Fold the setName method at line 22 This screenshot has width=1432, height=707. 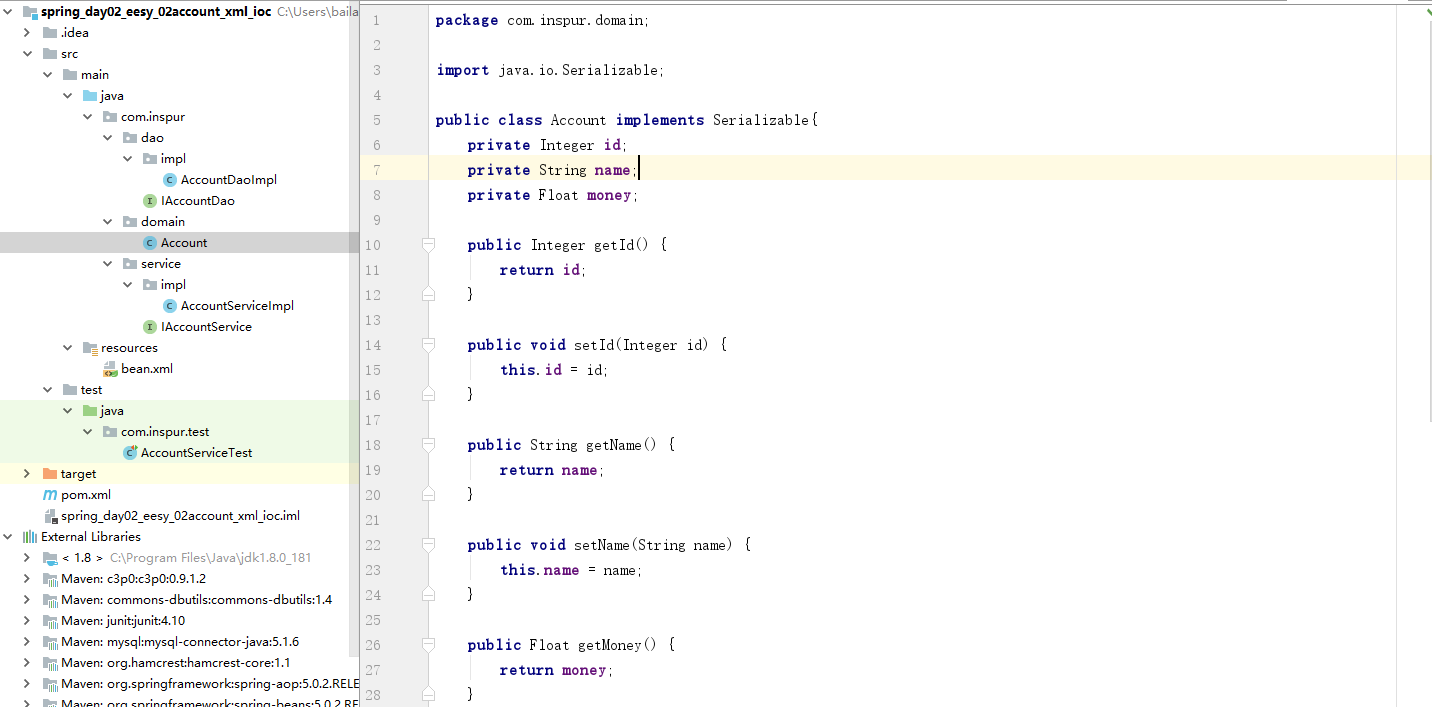pyautogui.click(x=429, y=545)
